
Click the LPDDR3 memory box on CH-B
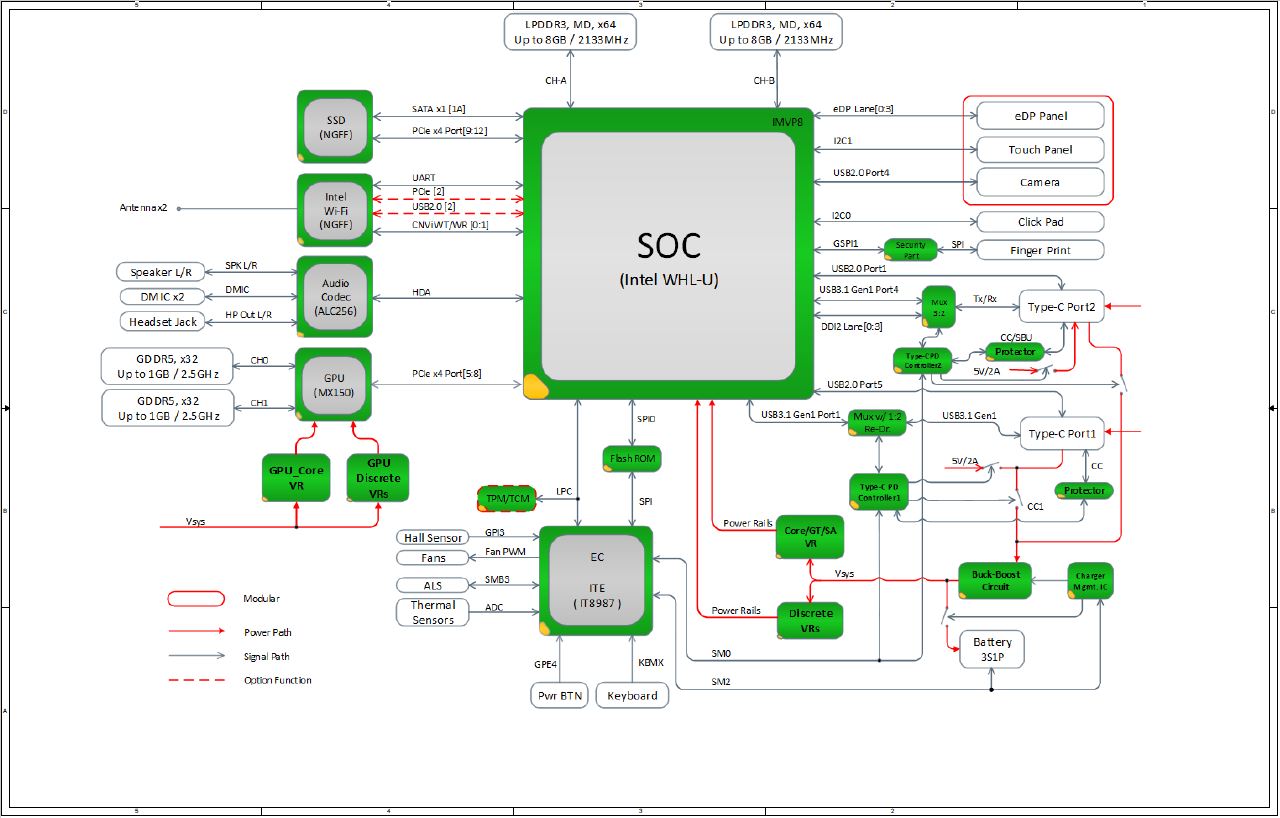776,31
